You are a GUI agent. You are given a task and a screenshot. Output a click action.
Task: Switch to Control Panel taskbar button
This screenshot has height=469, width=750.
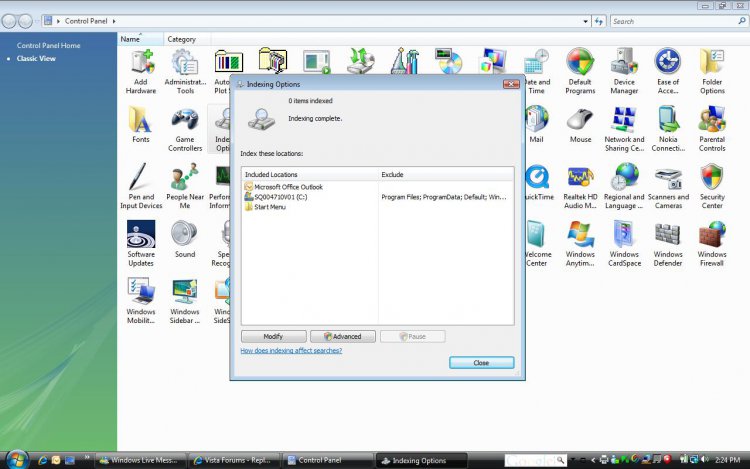(x=328, y=460)
